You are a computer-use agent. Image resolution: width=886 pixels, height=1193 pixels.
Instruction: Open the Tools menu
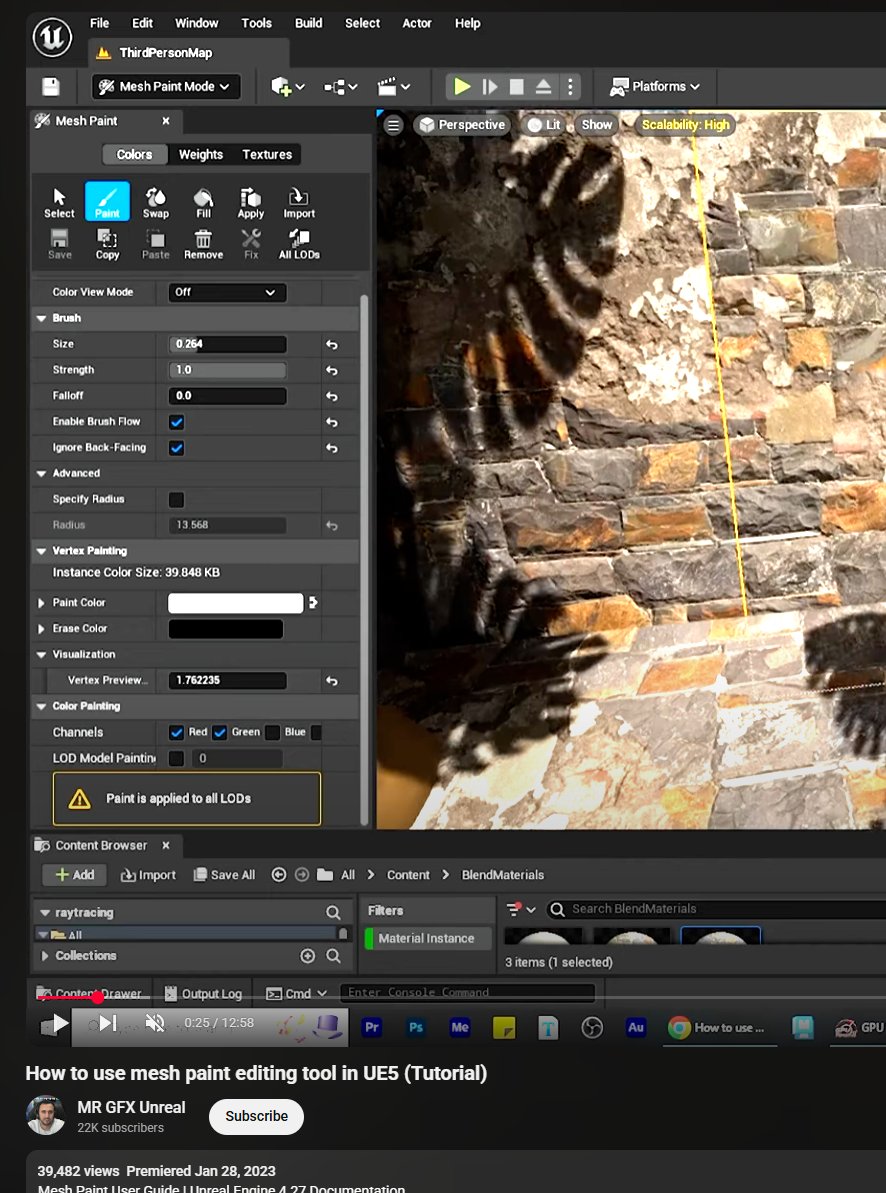pos(257,23)
